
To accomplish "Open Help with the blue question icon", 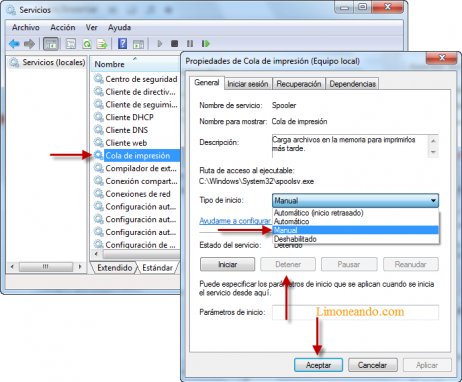I will tap(122, 44).
